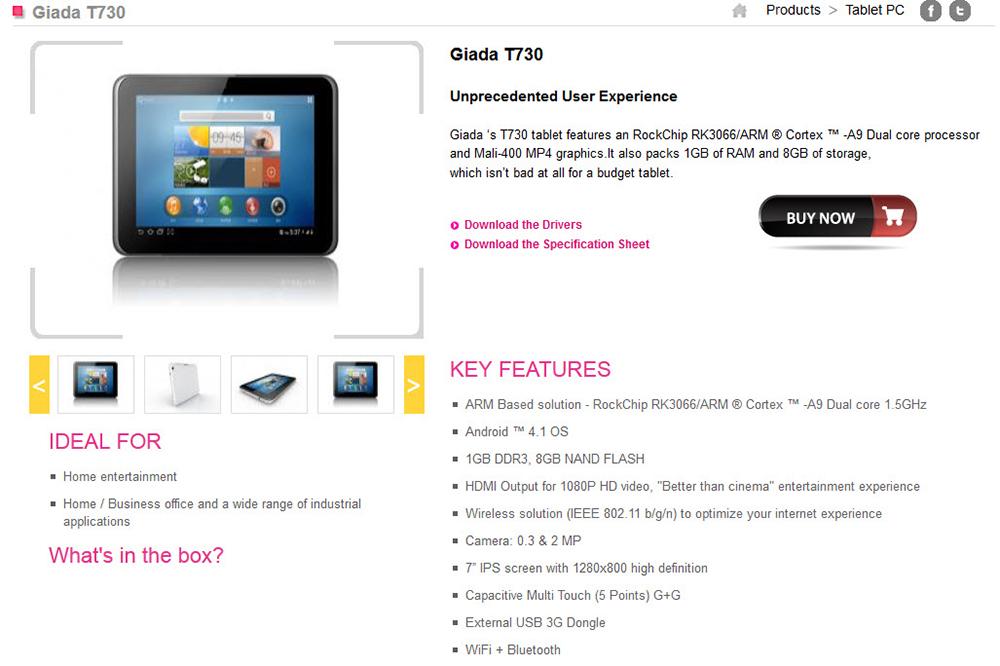The image size is (1000, 666).
Task: Click the bullet icon beside Download the Drivers
Action: click(x=455, y=225)
